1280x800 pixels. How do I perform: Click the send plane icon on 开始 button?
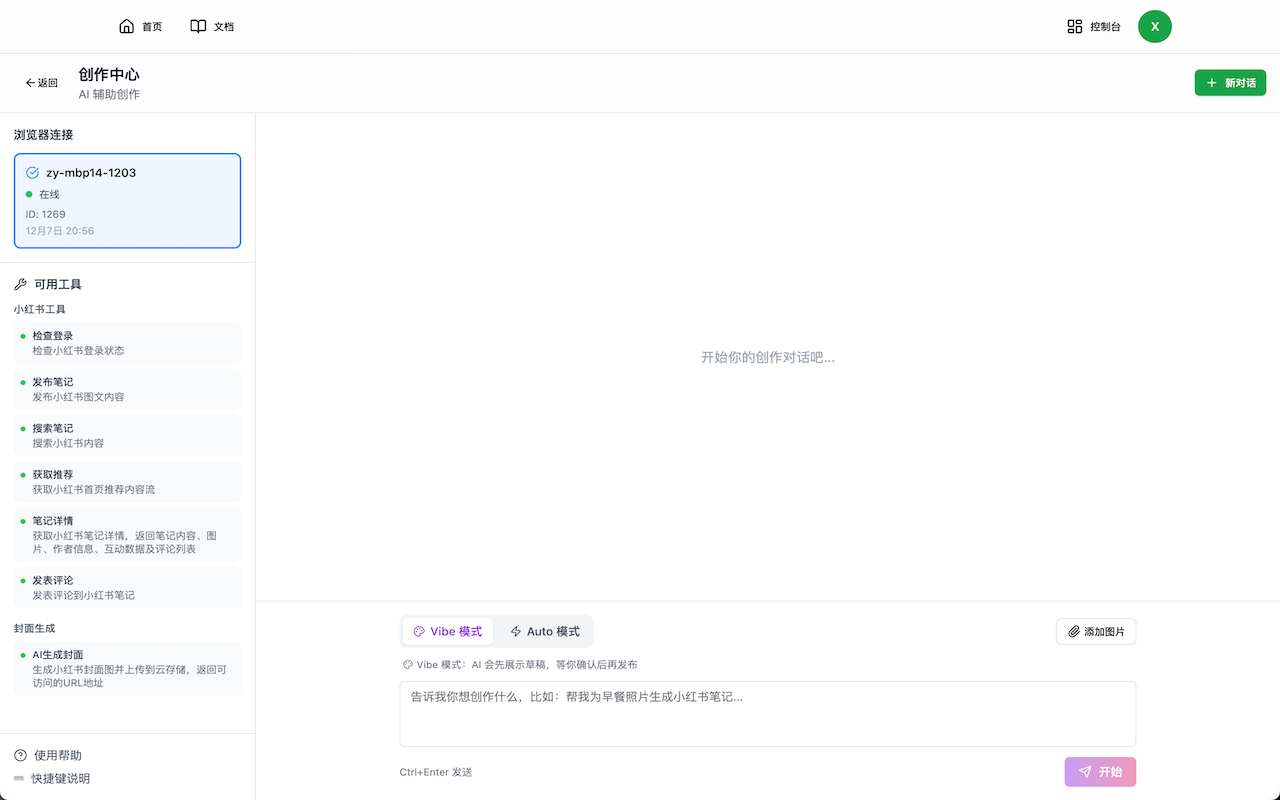tap(1084, 771)
